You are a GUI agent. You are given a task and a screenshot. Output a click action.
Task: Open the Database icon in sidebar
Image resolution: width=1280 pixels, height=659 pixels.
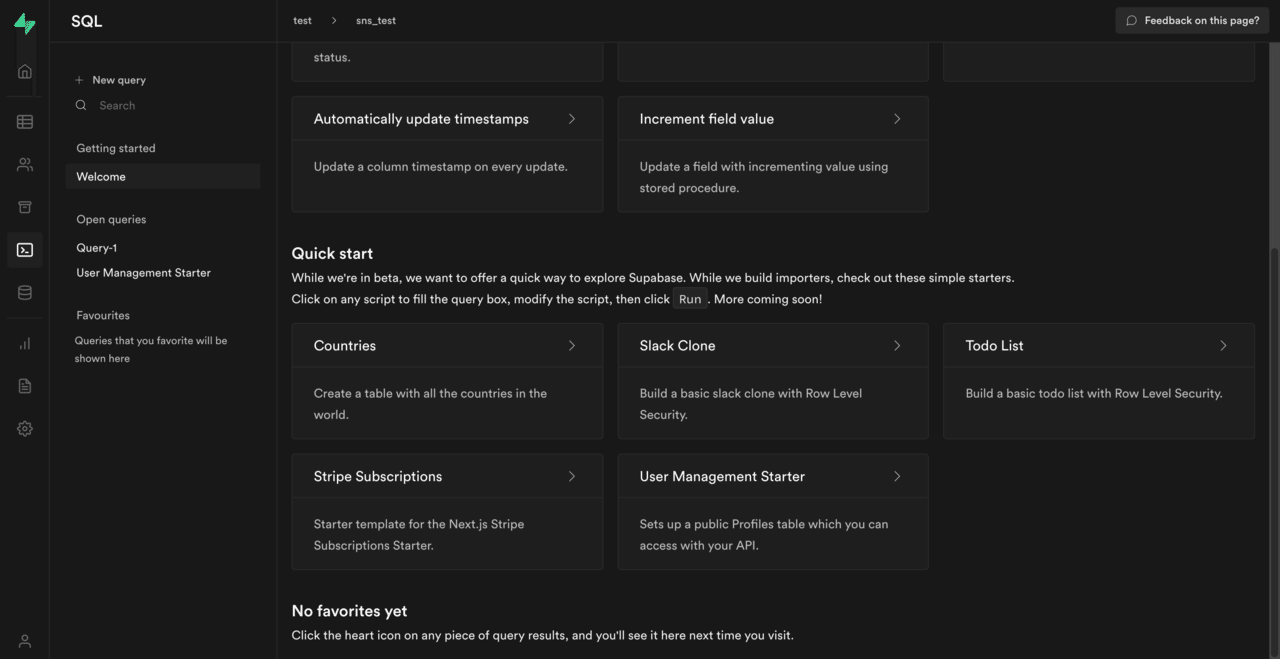point(25,293)
